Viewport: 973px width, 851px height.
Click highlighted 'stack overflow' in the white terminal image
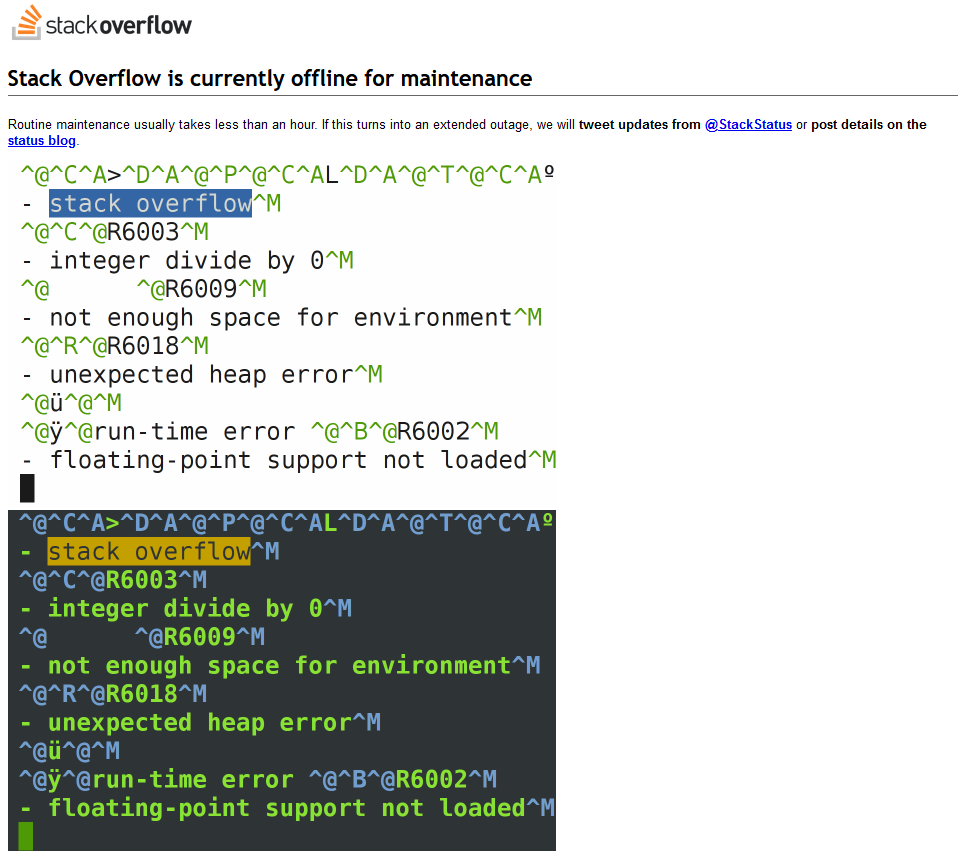[150, 204]
